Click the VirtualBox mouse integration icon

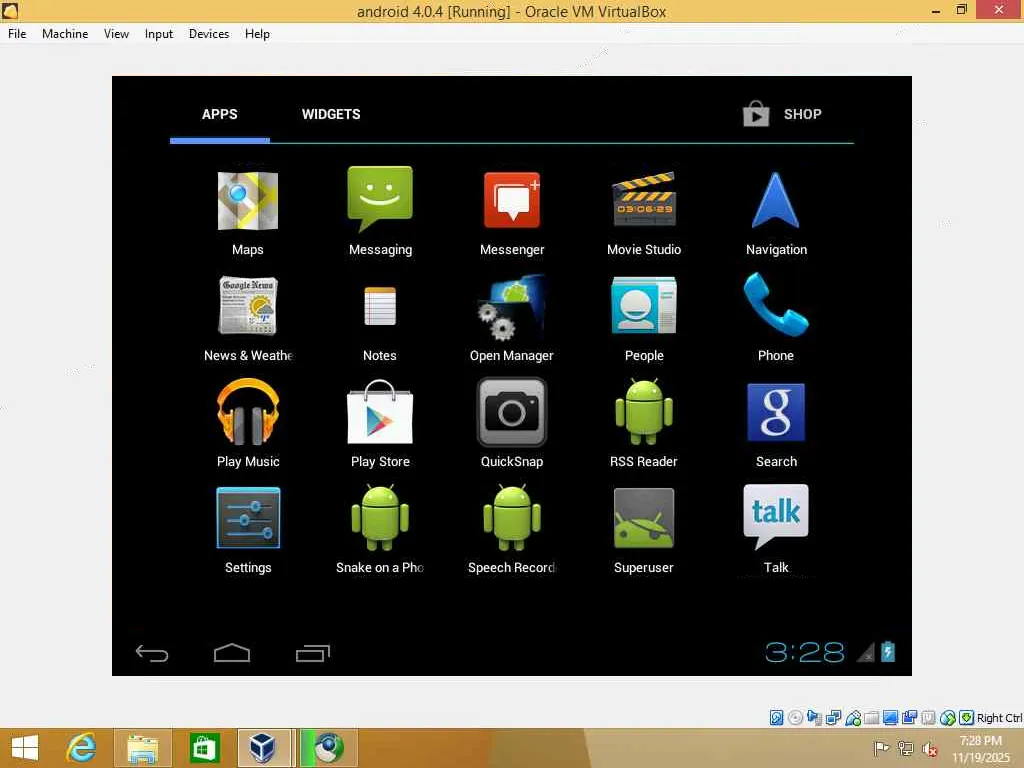pyautogui.click(x=948, y=718)
